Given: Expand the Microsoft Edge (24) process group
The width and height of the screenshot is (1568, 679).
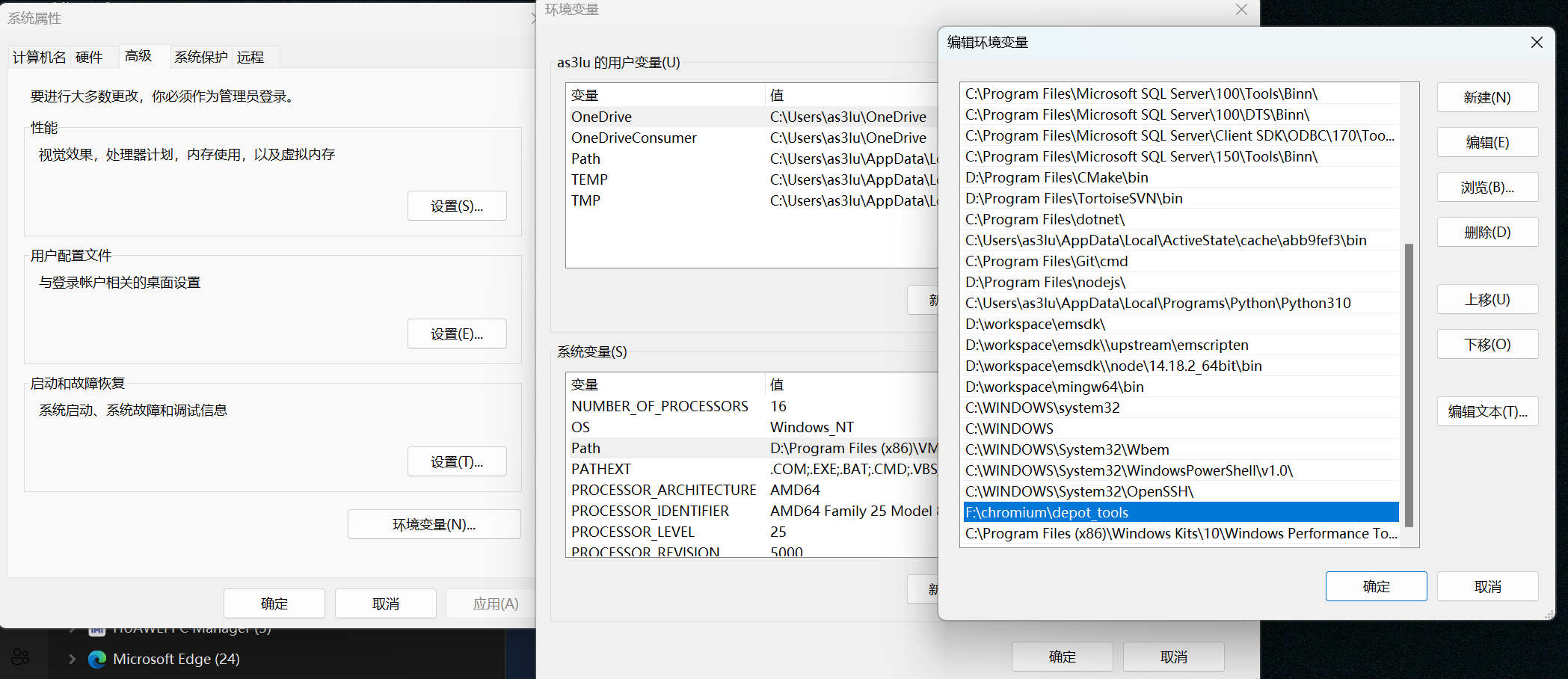Looking at the screenshot, I should [72, 659].
